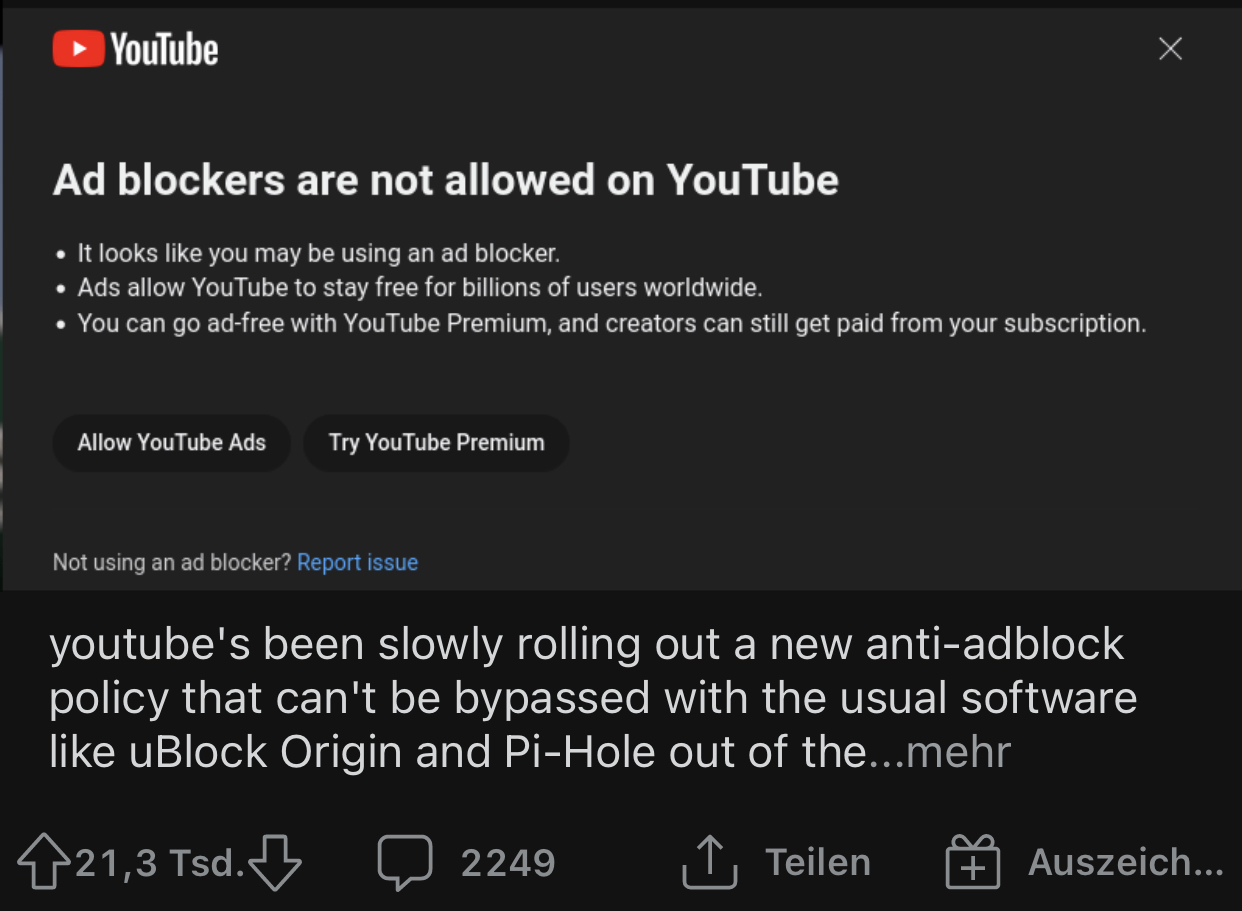This screenshot has height=911, width=1242.
Task: Open comments via the speech bubble icon
Action: pyautogui.click(x=405, y=862)
